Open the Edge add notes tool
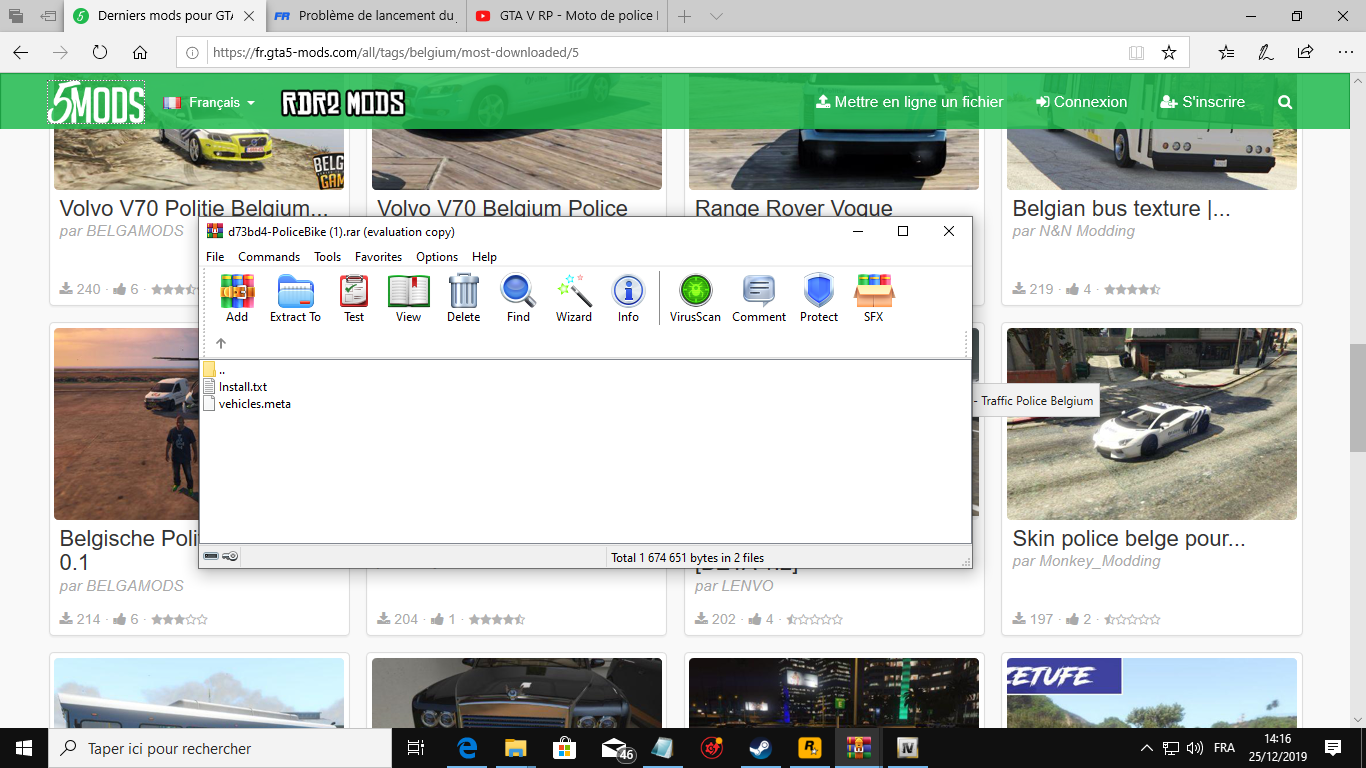 coord(1266,52)
